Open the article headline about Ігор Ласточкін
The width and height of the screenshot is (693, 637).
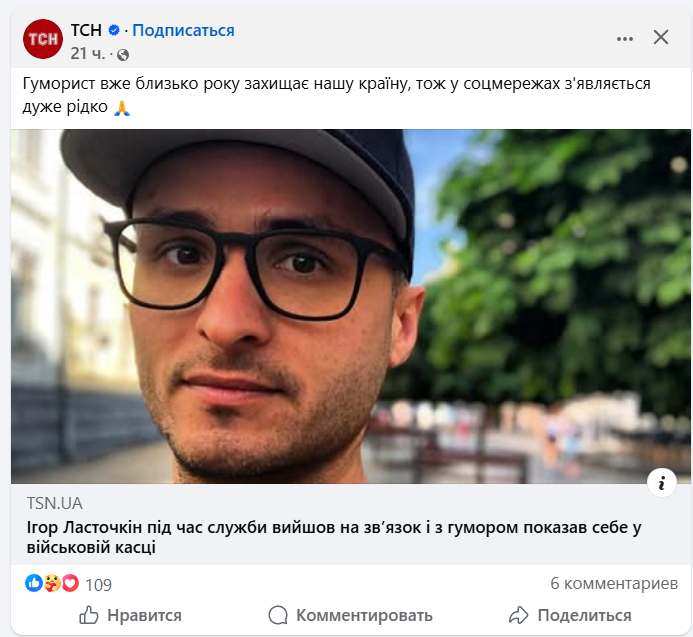point(334,537)
